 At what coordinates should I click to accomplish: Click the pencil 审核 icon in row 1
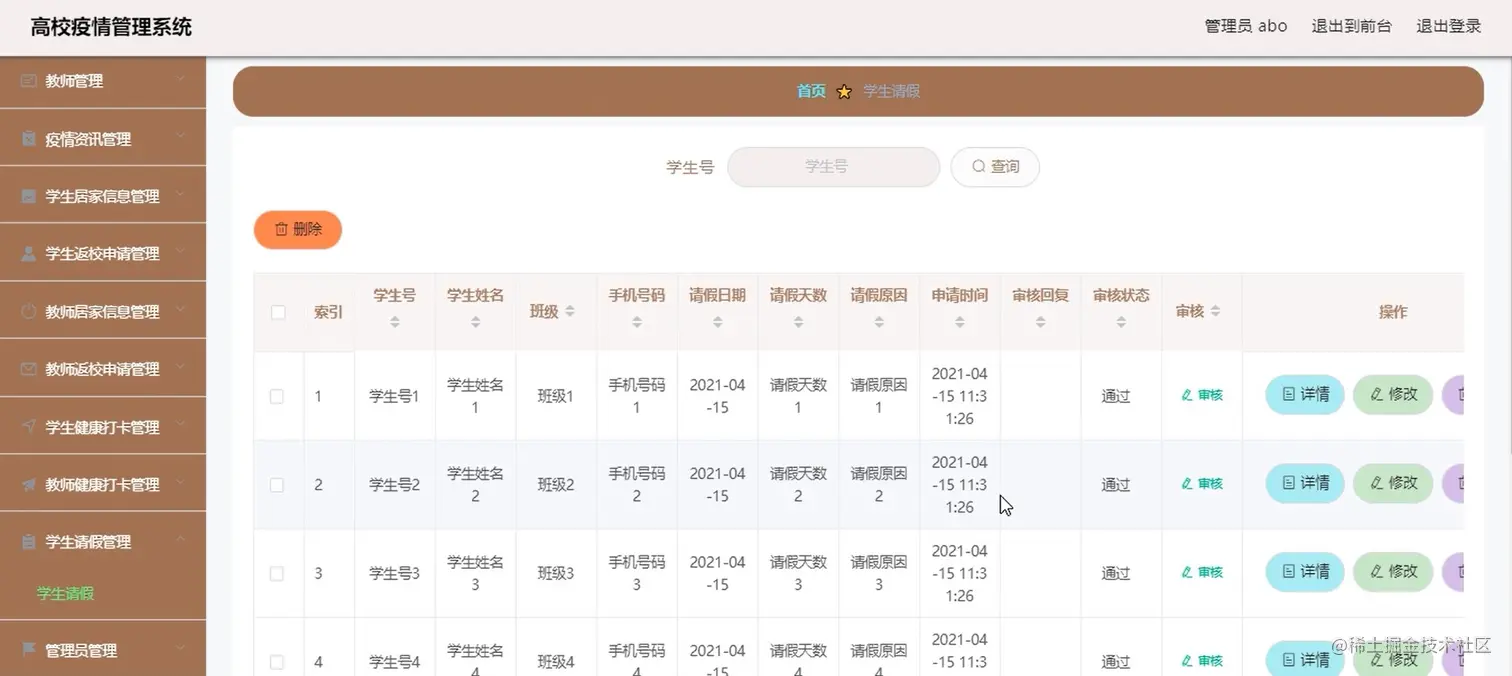click(1189, 395)
